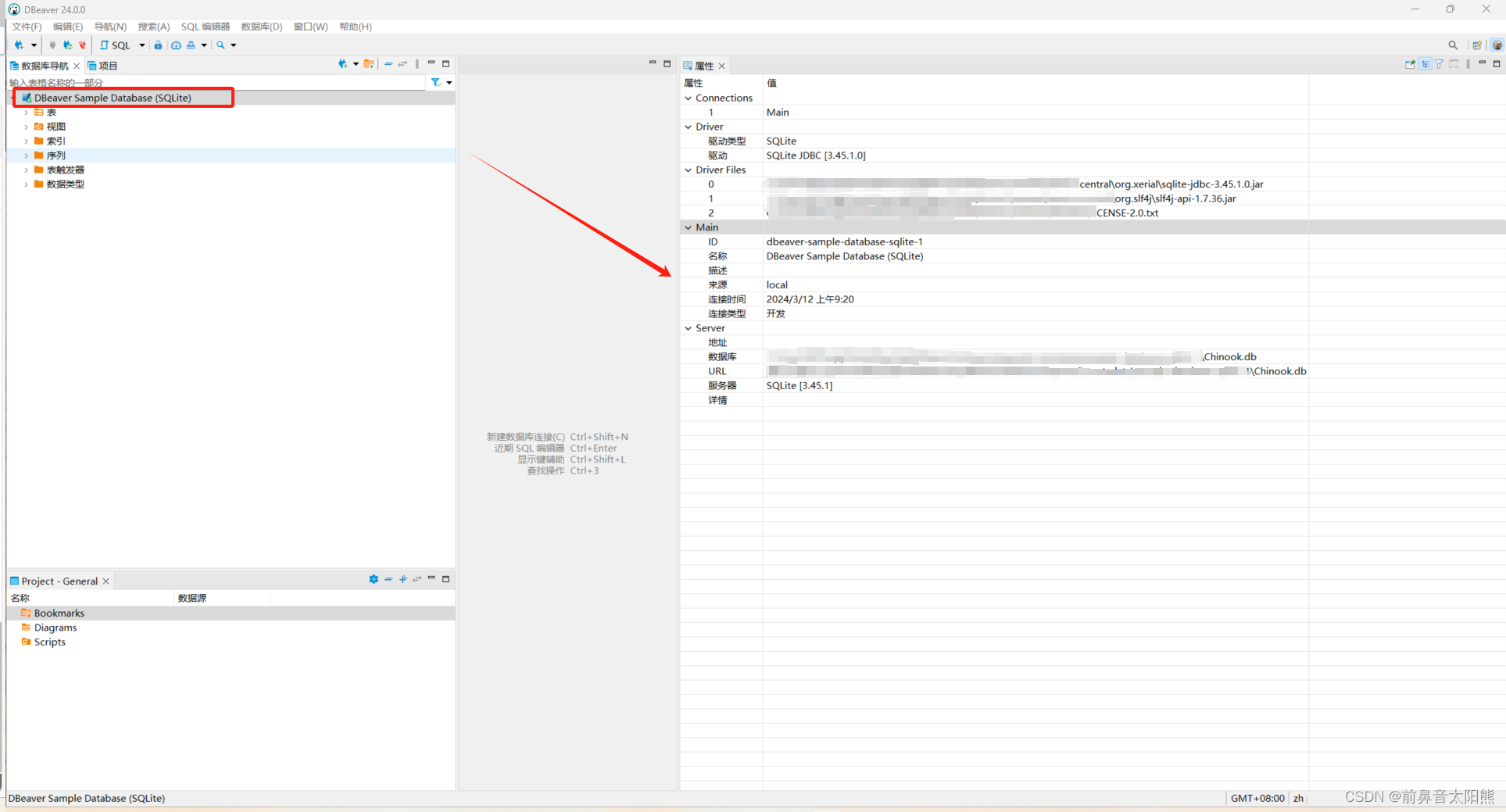Click the create folder icon in navigator
Image resolution: width=1506 pixels, height=812 pixels.
click(x=369, y=64)
